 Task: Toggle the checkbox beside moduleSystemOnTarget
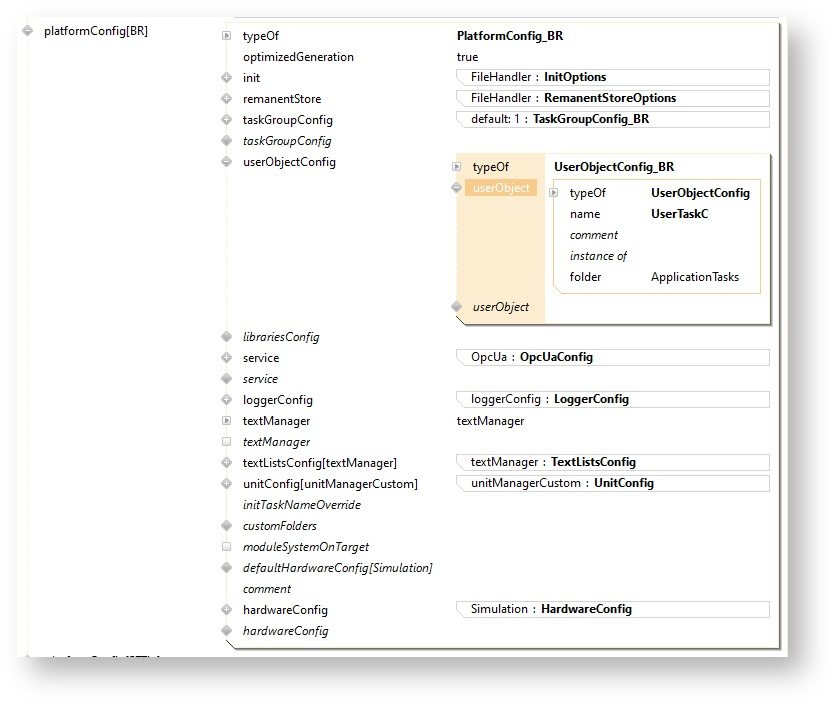(x=227, y=547)
